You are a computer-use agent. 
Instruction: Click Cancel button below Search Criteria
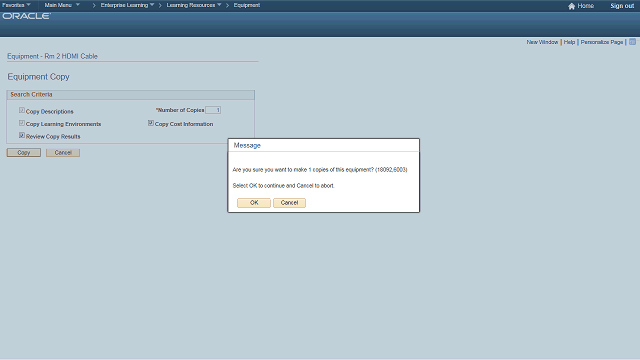pyautogui.click(x=63, y=153)
